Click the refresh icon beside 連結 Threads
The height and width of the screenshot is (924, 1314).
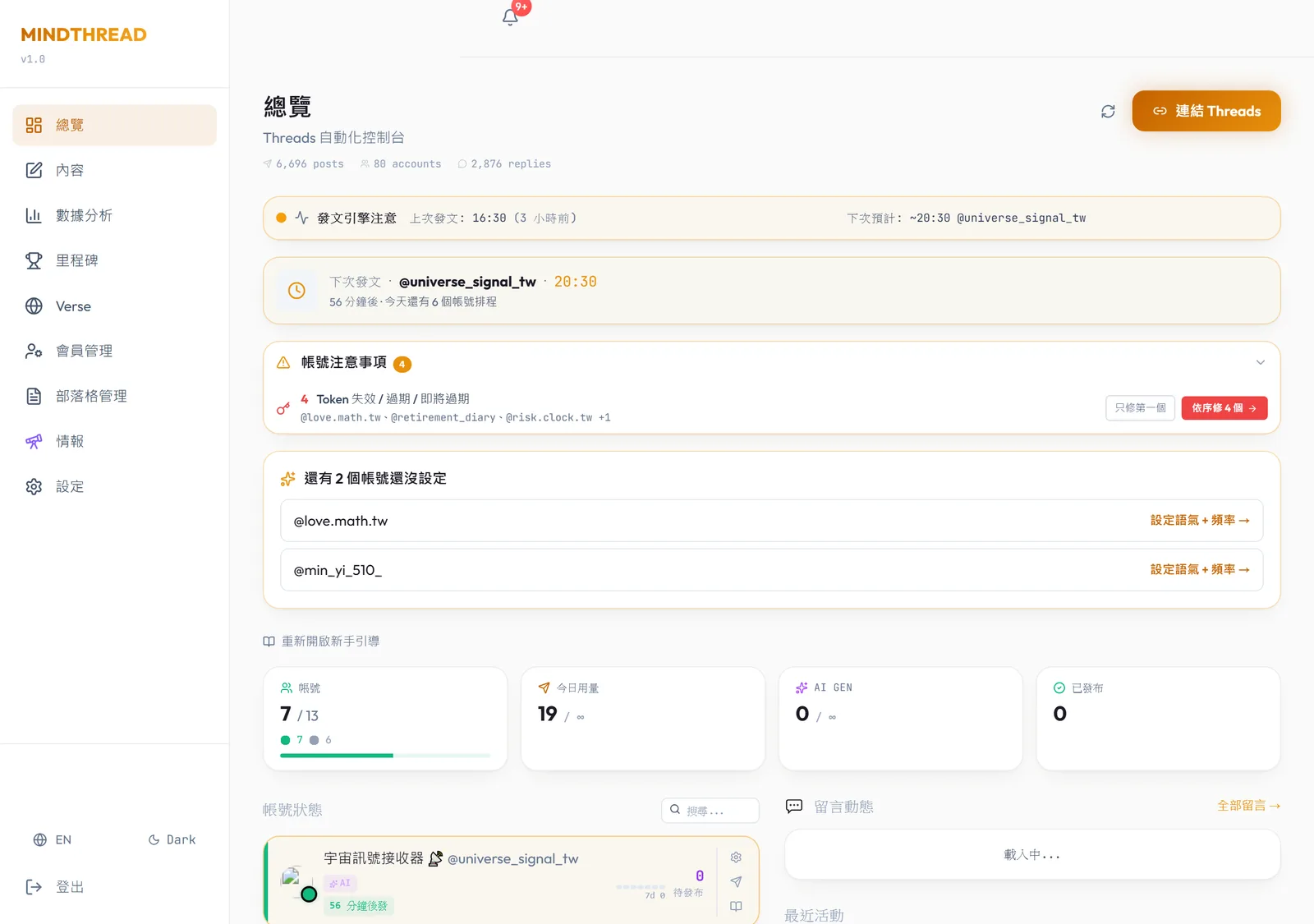(1108, 112)
